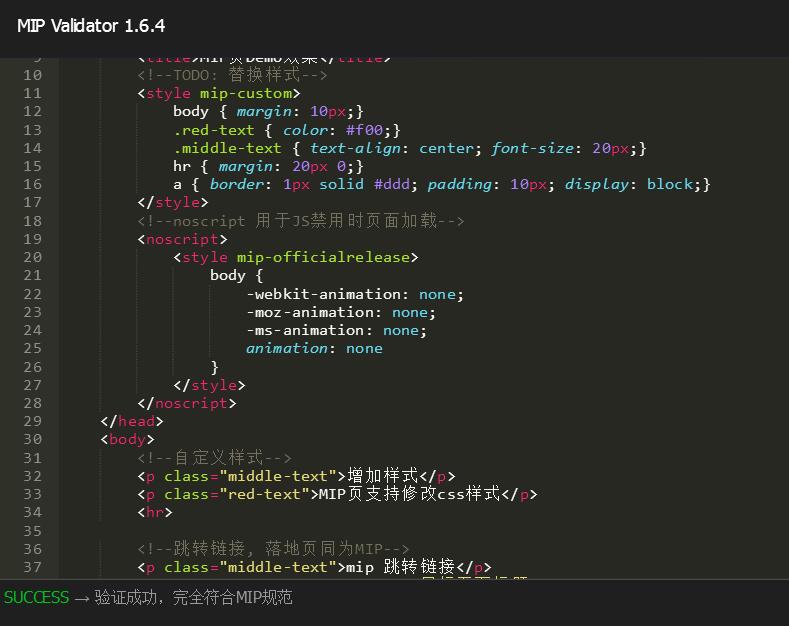Screen dimensions: 789x626
Task: Click line number 19 in the gutter
Action: [32, 239]
